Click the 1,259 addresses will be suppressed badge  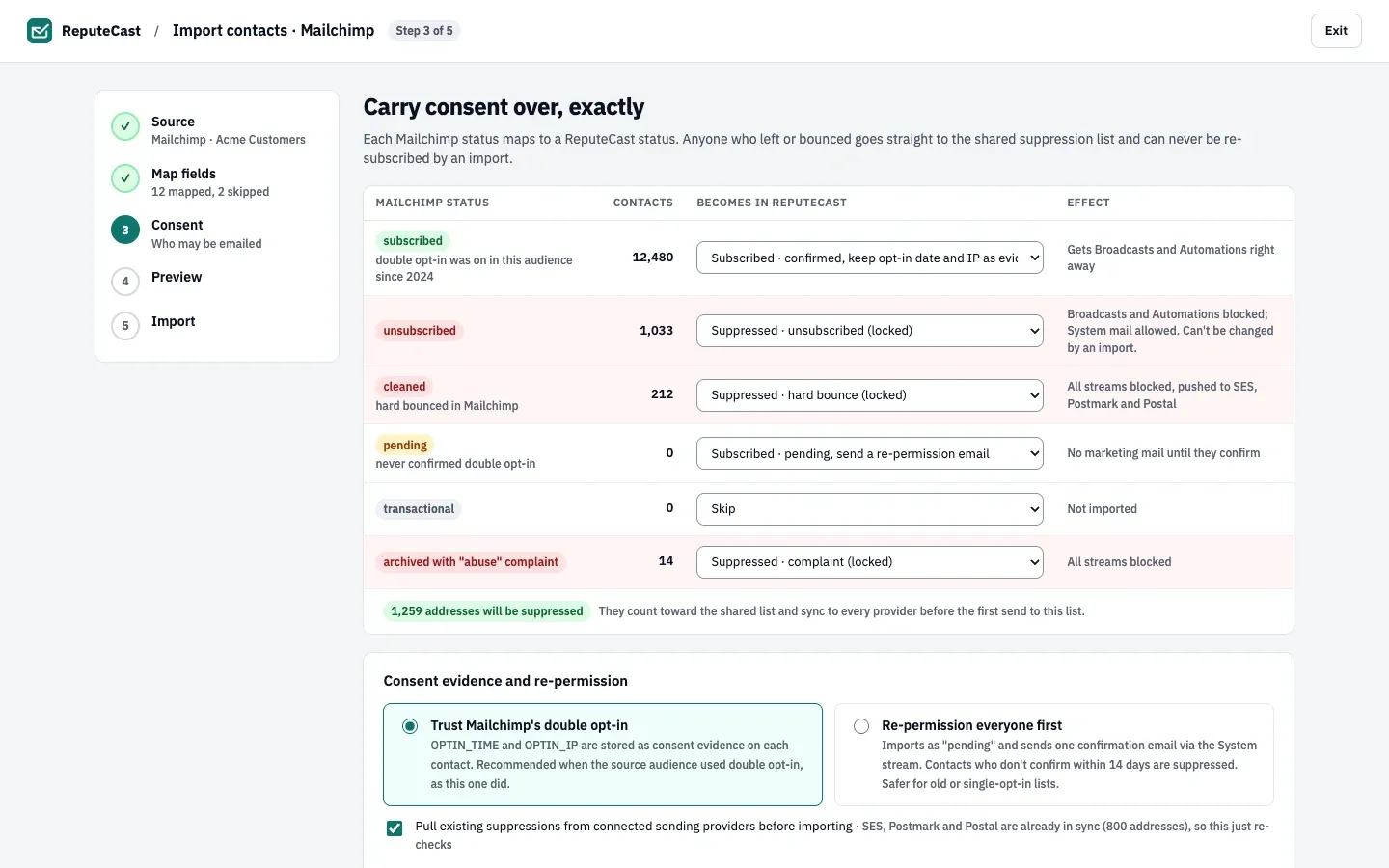487,611
